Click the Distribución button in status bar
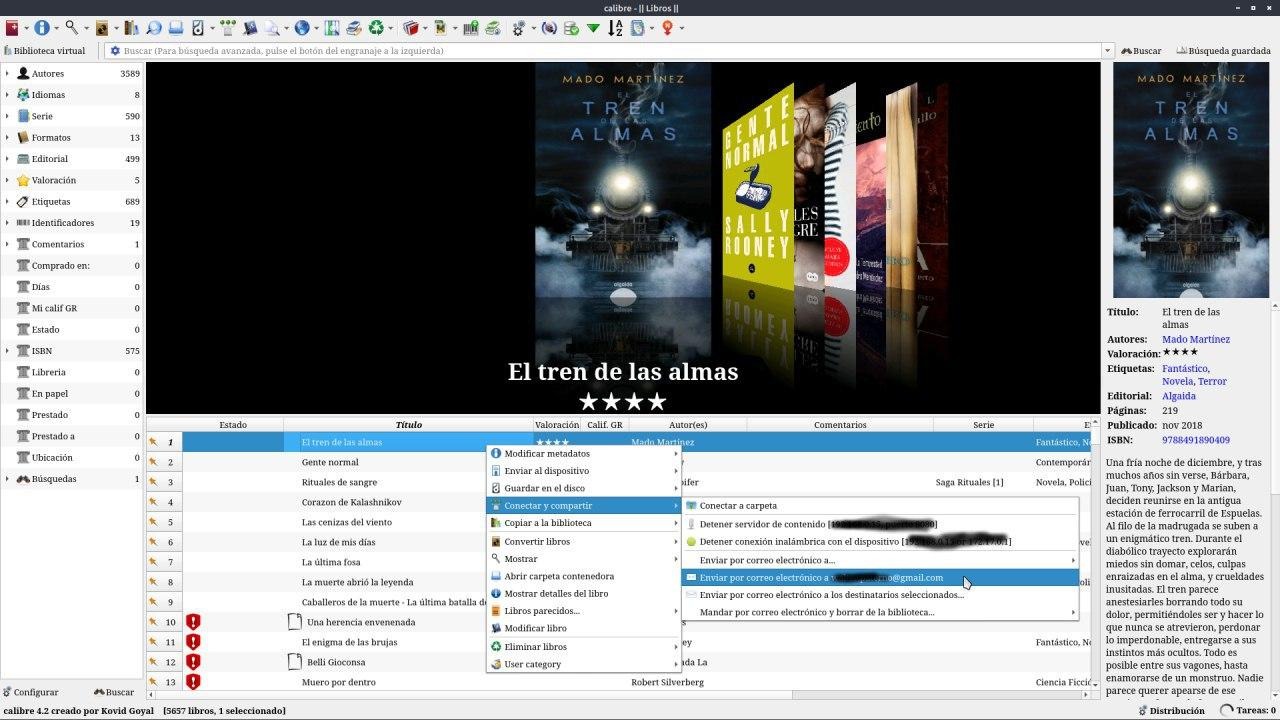The height and width of the screenshot is (720, 1280). (x=1171, y=711)
